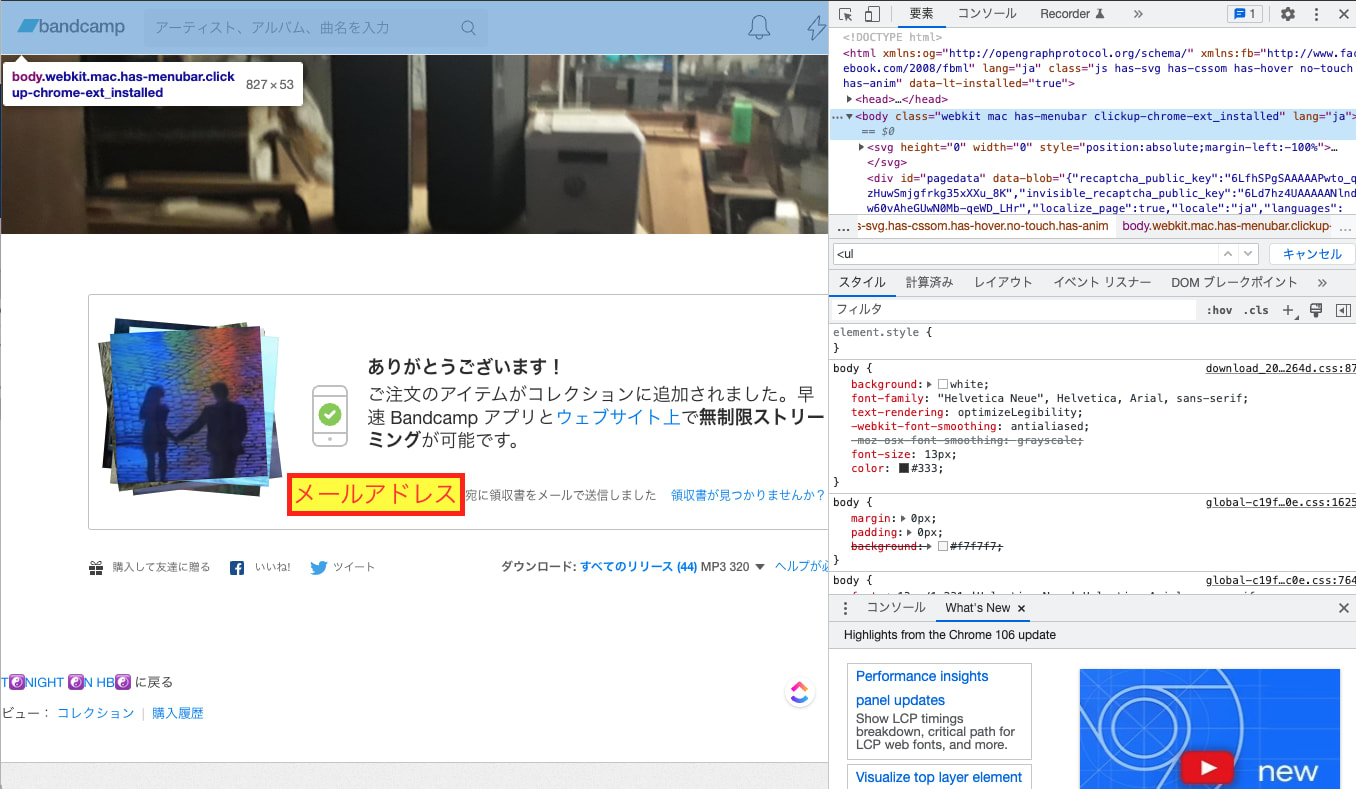Add a new style rule with plus icon

pos(1288,310)
